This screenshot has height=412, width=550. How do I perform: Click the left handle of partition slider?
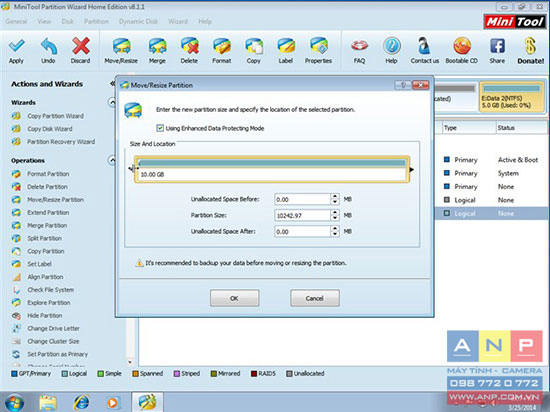(x=132, y=169)
